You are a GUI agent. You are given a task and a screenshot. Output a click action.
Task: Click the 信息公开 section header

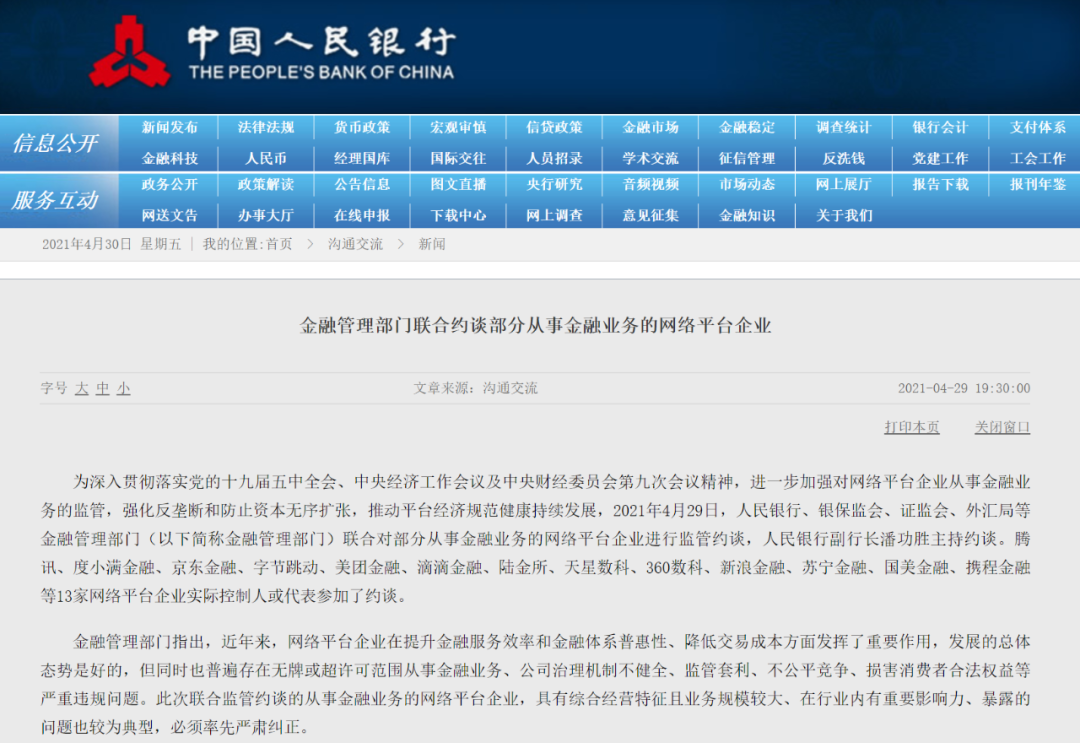[x=56, y=143]
